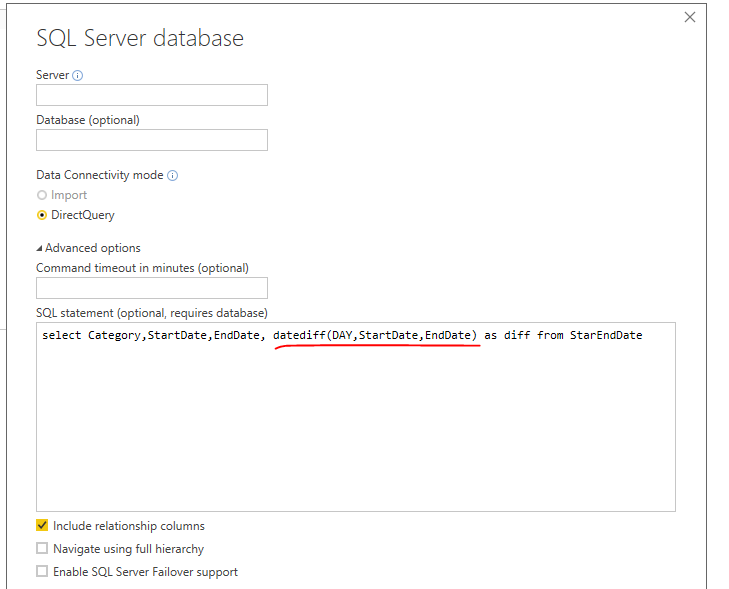
Task: Click inside the SQL statement text area
Action: pyautogui.click(x=356, y=417)
